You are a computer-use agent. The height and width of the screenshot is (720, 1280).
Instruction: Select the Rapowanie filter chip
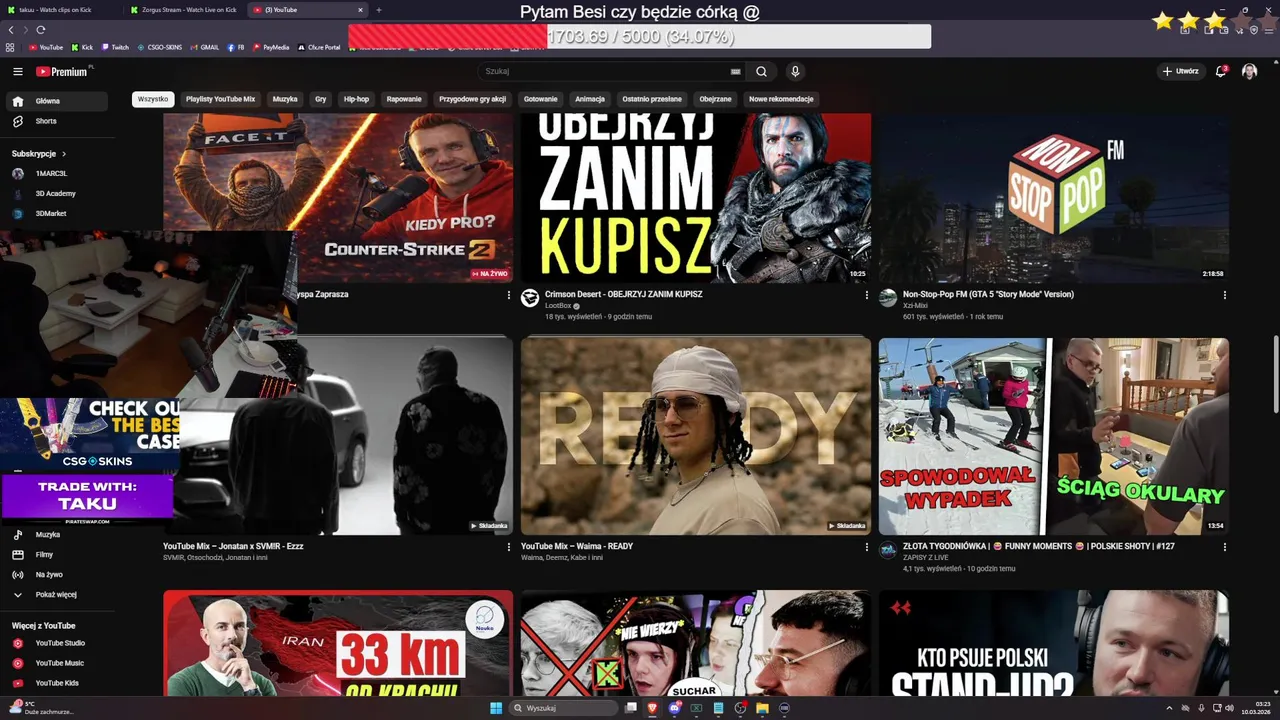404,99
